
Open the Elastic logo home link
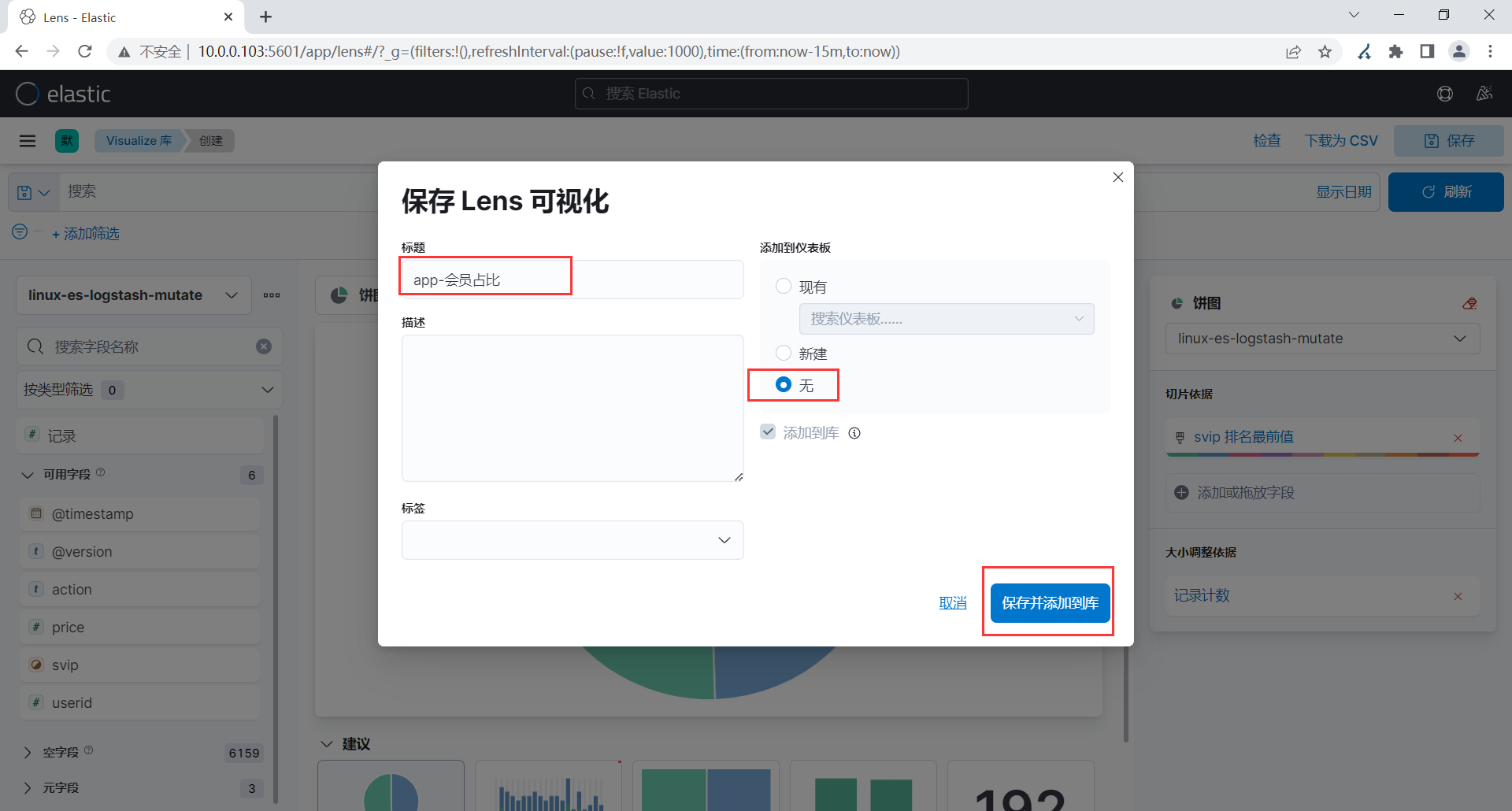coord(63,94)
